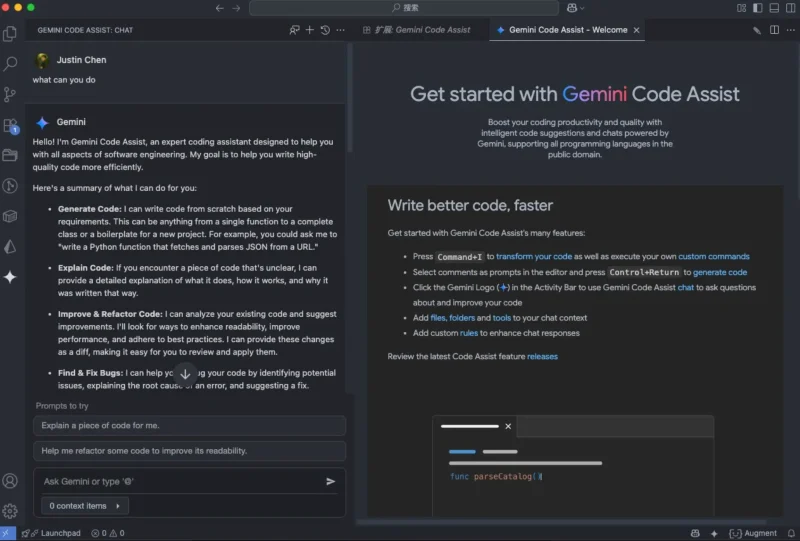Open the Explorer view in activity bar
800x541 pixels.
point(10,34)
